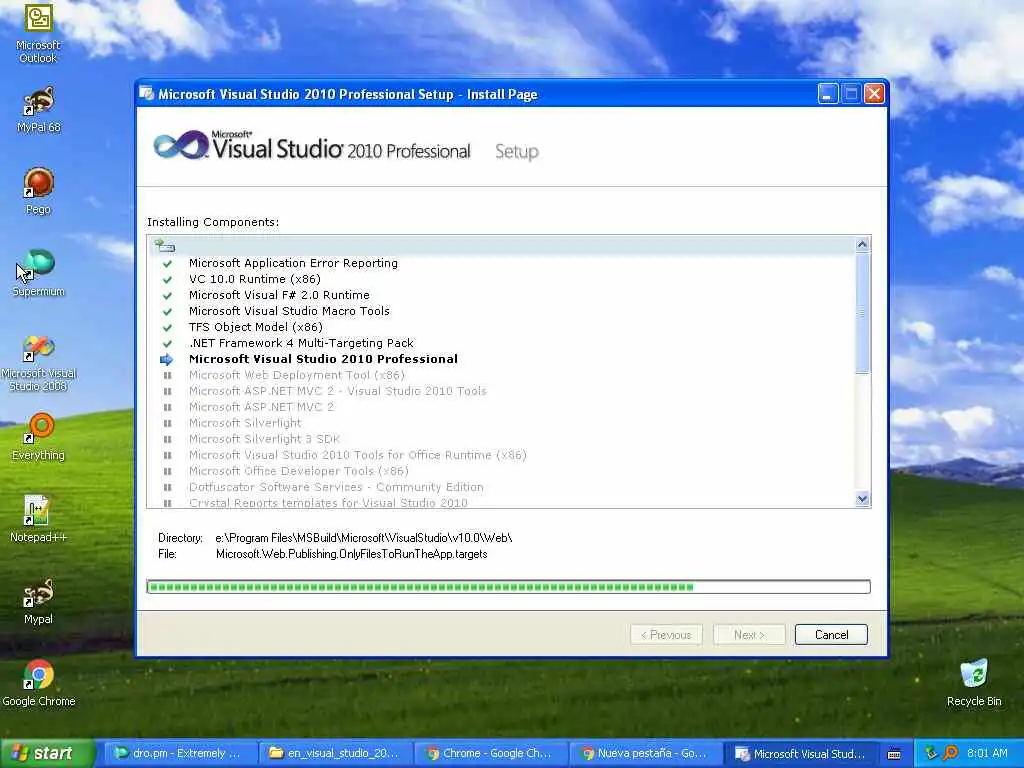Click the scroll down arrow of components list
The image size is (1024, 768).
tap(862, 499)
